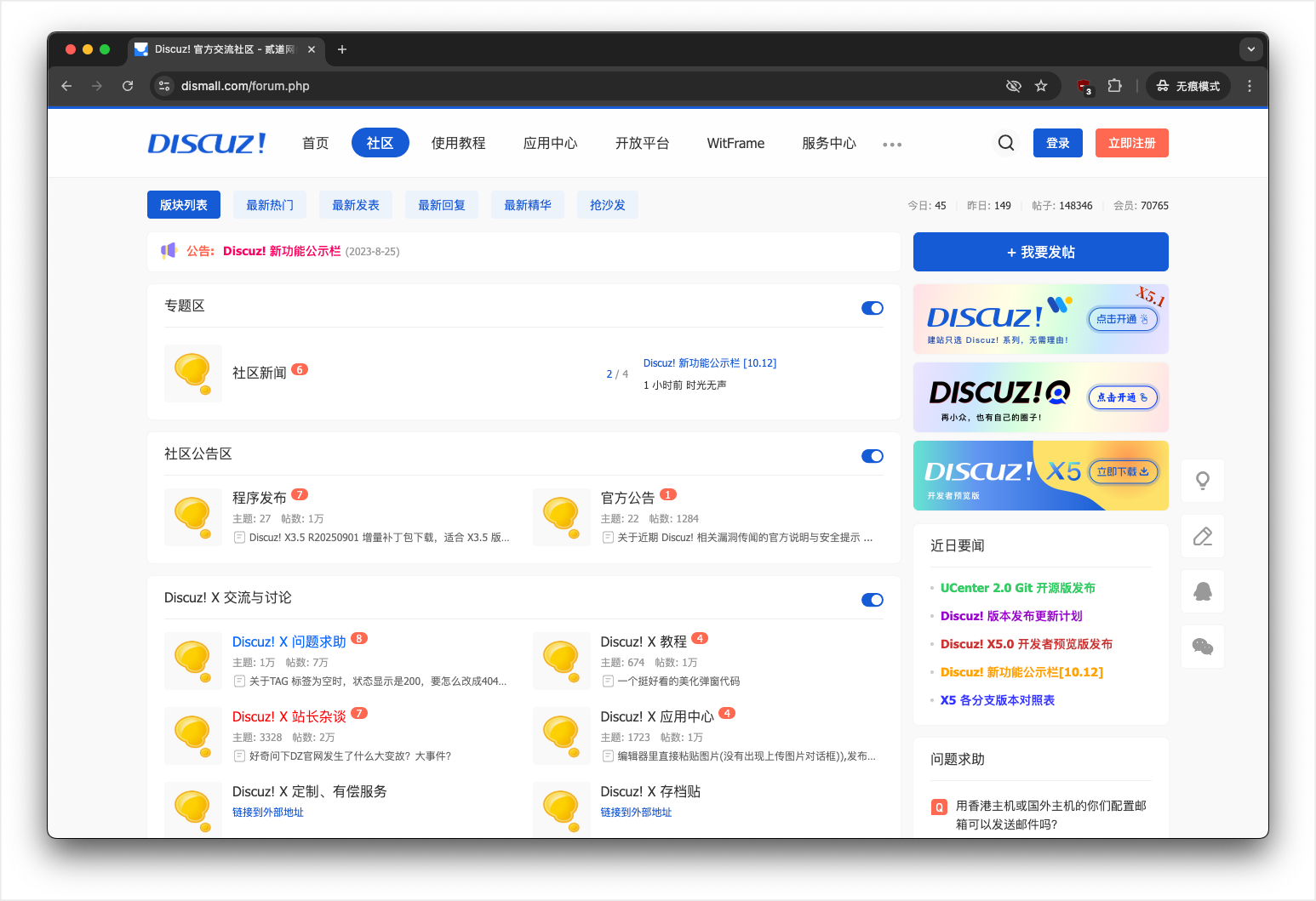Switch to the 最新热门 tab

coord(270,205)
